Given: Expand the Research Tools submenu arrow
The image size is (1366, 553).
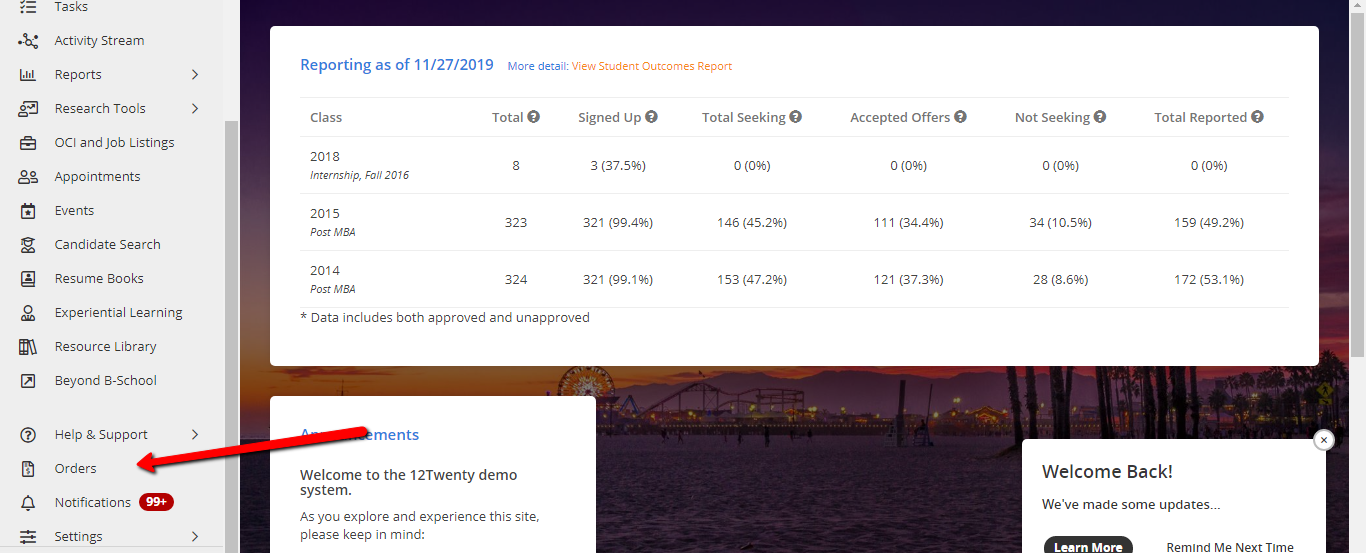Looking at the screenshot, I should (x=195, y=109).
